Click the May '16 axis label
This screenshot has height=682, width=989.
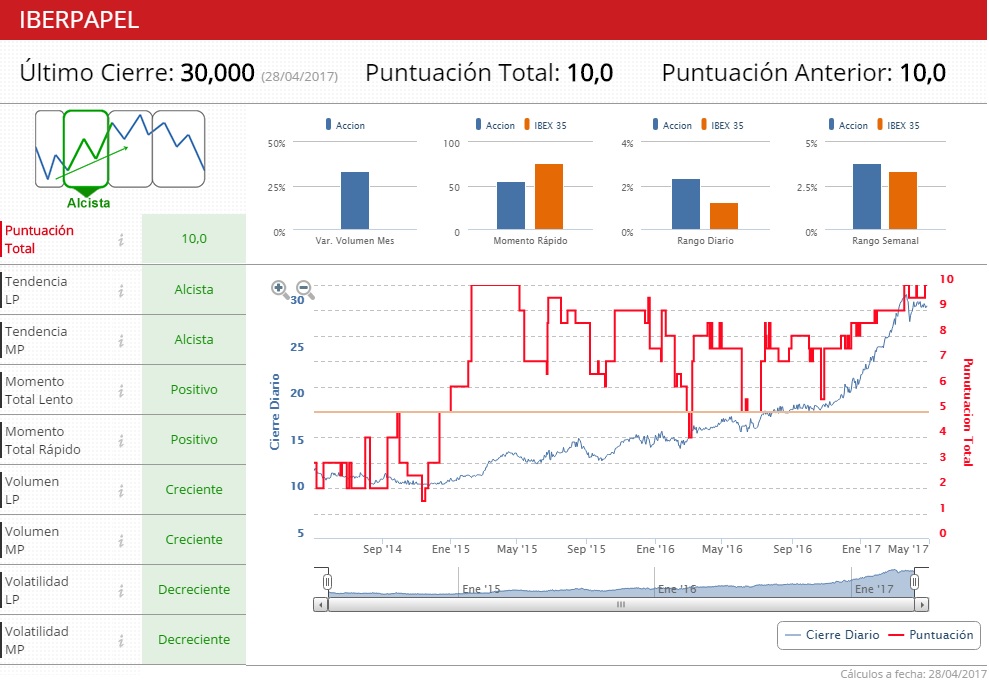pyautogui.click(x=722, y=549)
